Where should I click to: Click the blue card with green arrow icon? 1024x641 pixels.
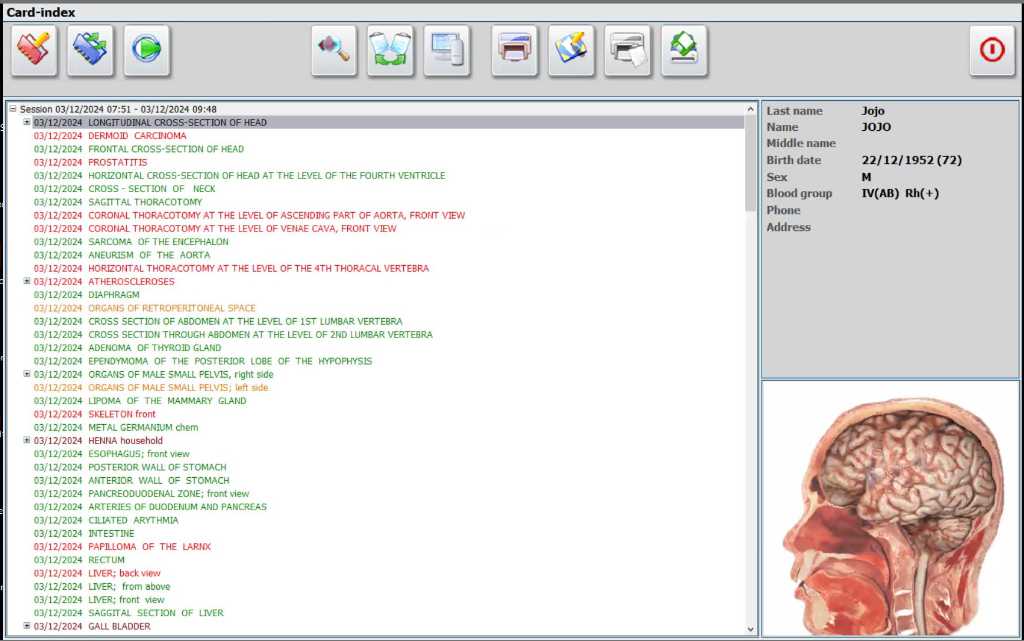[x=90, y=50]
